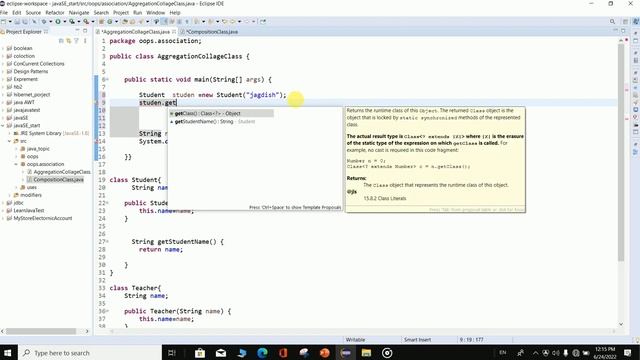Click the Toggle Mark Occurrences toolbar icon

coord(164,22)
